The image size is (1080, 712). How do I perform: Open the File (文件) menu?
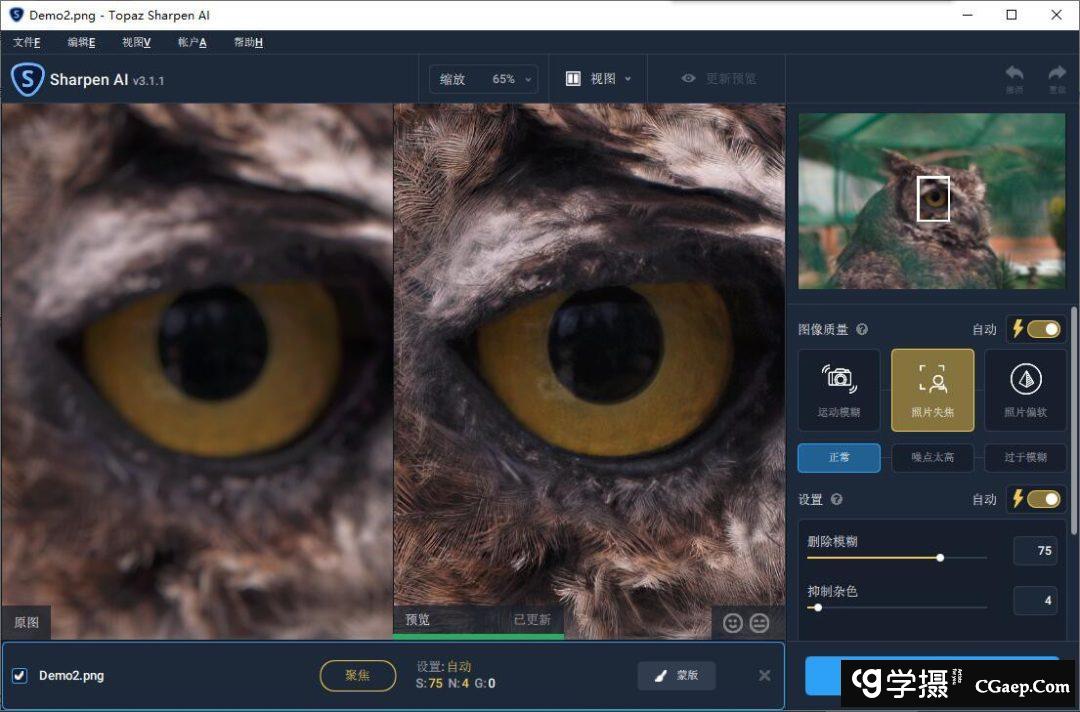pos(27,42)
